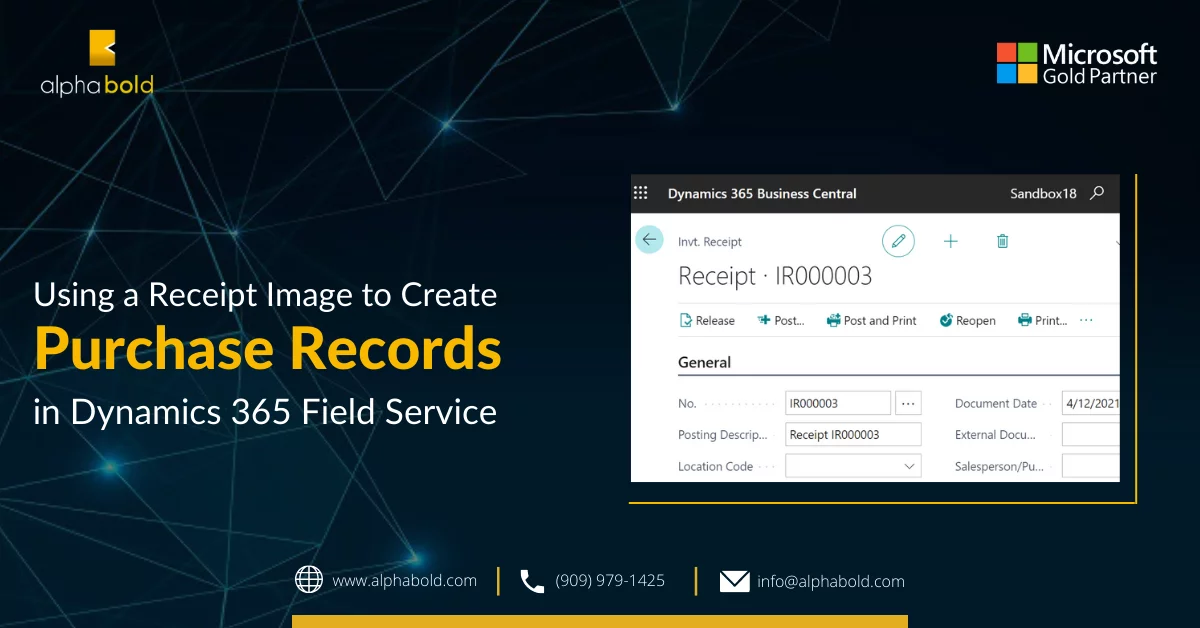
Task: Click the External Document No. field
Action: tap(1091, 434)
